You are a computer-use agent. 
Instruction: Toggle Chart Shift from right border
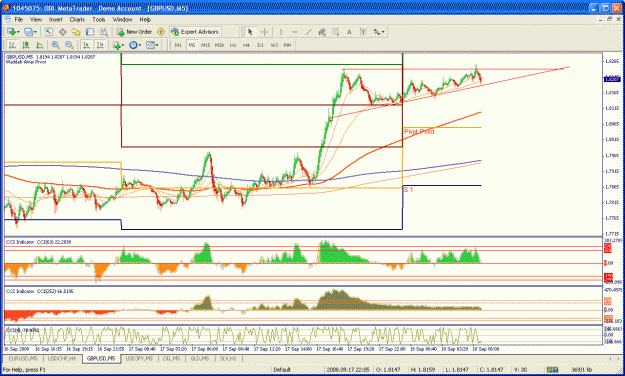(100, 45)
